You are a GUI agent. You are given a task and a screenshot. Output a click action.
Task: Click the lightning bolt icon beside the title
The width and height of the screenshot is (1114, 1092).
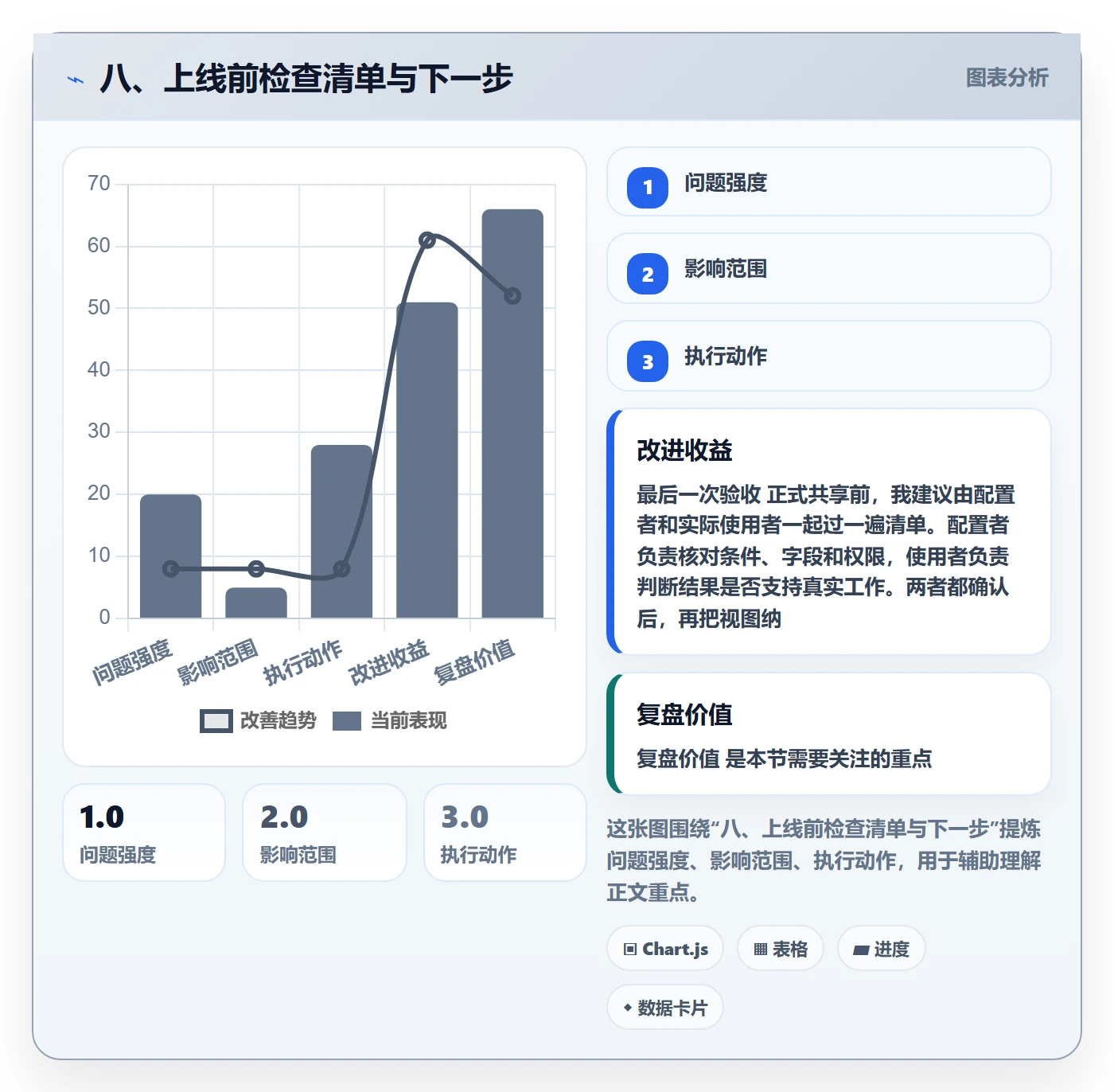click(76, 80)
